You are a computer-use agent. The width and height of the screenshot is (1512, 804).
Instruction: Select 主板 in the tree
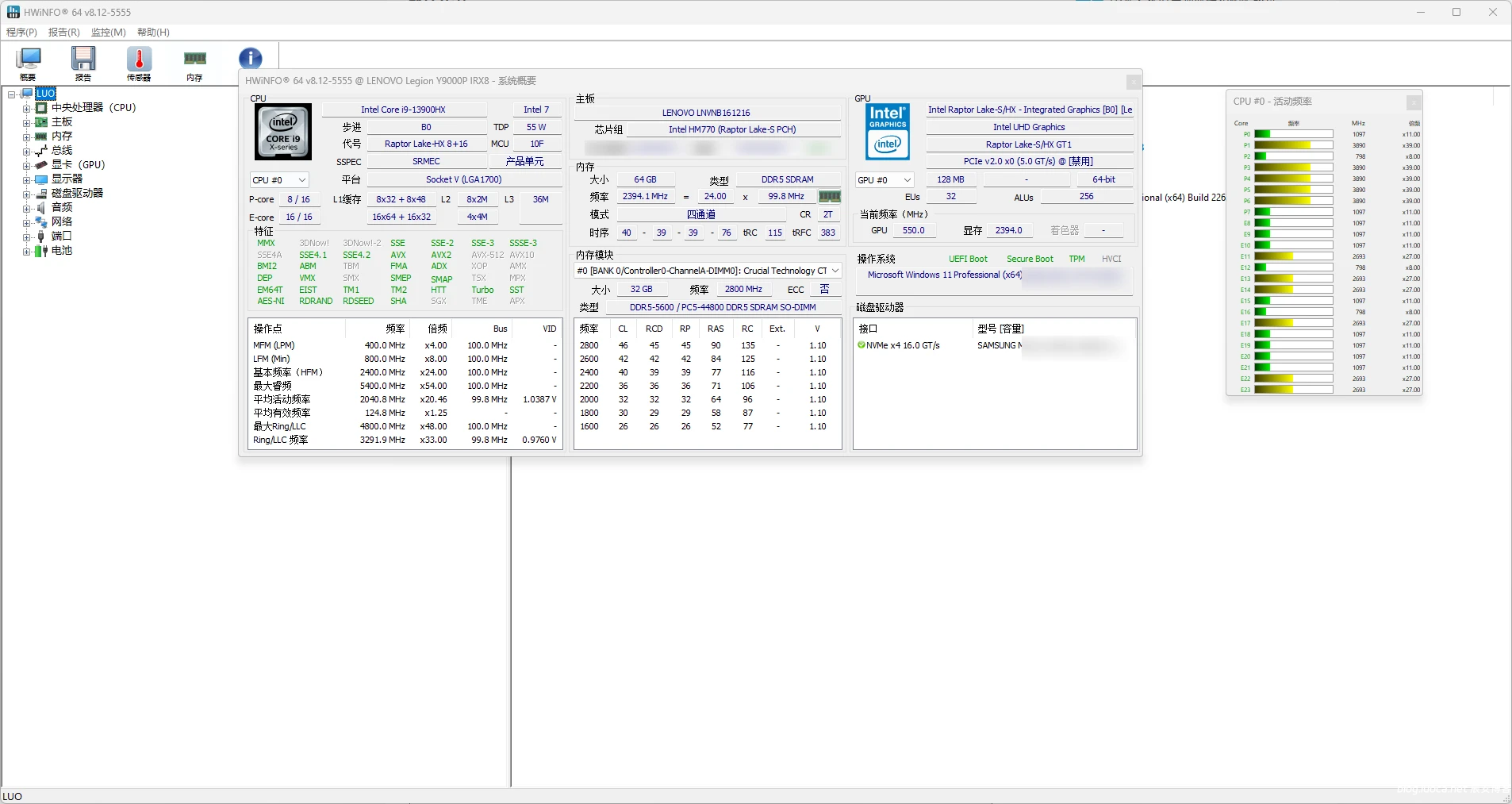click(x=62, y=121)
